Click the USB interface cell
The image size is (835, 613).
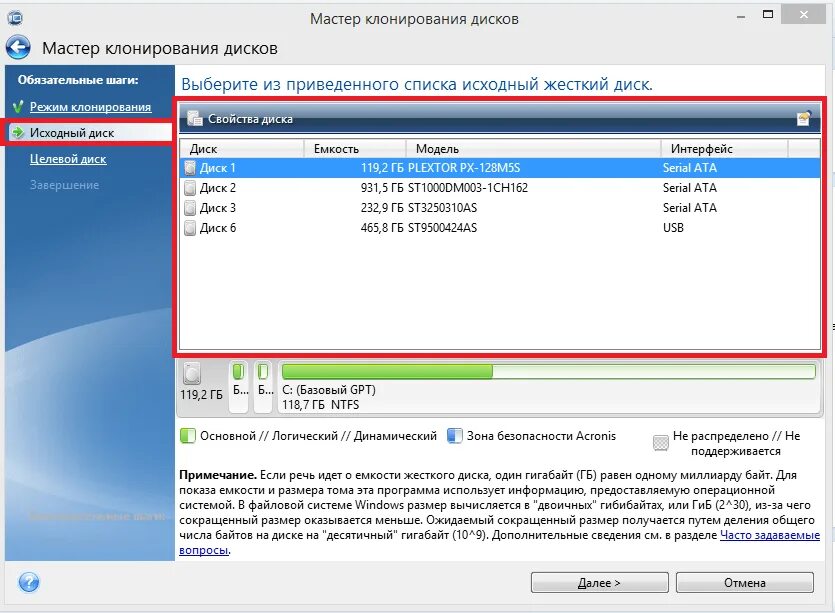tap(673, 228)
